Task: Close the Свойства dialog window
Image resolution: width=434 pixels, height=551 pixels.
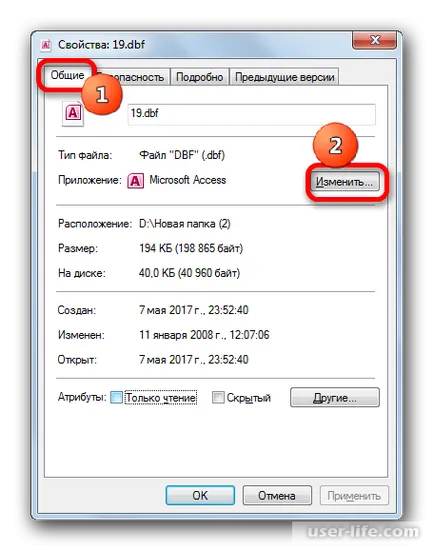Action: (375, 40)
